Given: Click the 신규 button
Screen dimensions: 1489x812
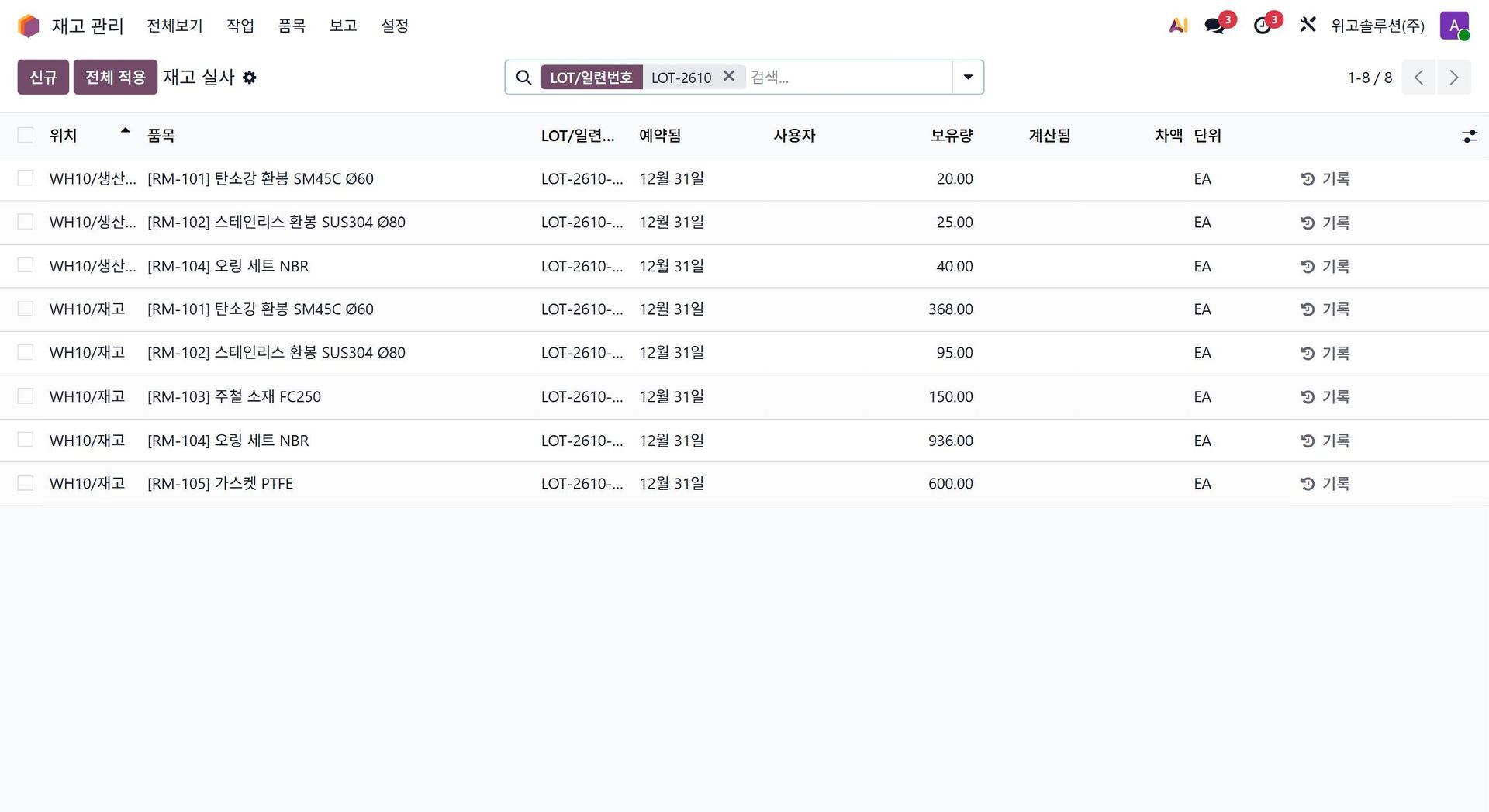Looking at the screenshot, I should 43,78.
